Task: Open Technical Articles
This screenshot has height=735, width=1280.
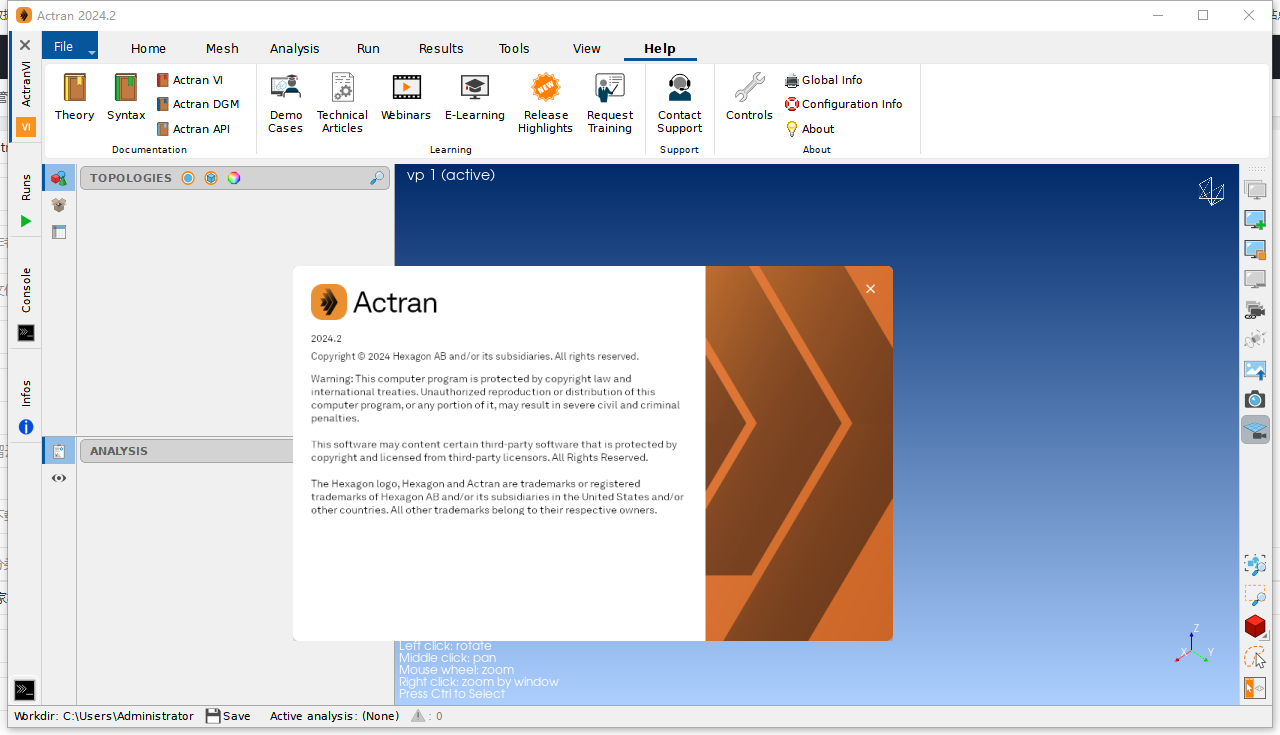Action: pyautogui.click(x=342, y=103)
